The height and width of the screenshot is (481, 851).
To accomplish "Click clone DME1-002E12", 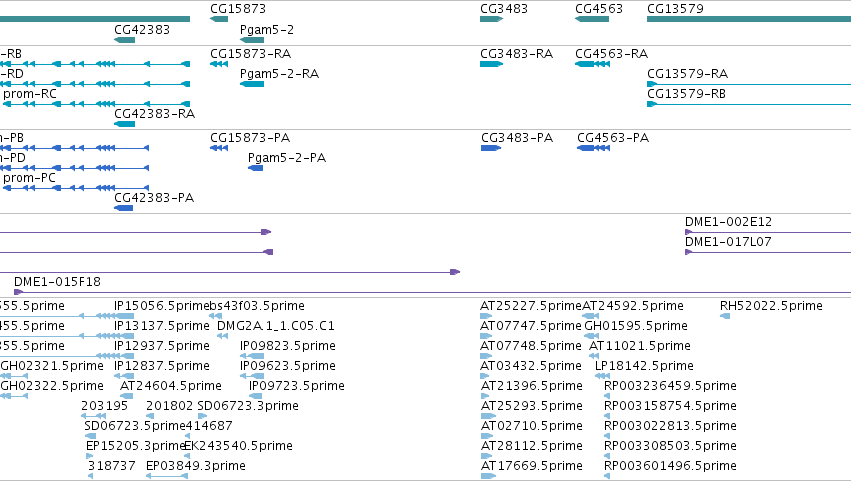I will tap(728, 222).
